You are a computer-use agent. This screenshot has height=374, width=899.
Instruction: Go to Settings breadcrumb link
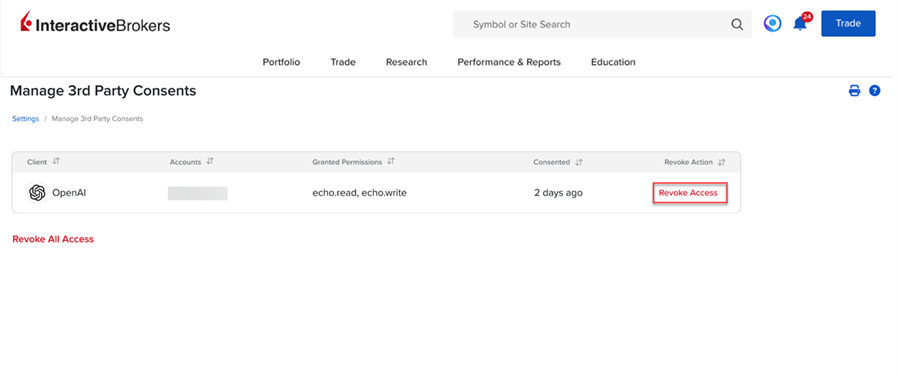[25, 119]
